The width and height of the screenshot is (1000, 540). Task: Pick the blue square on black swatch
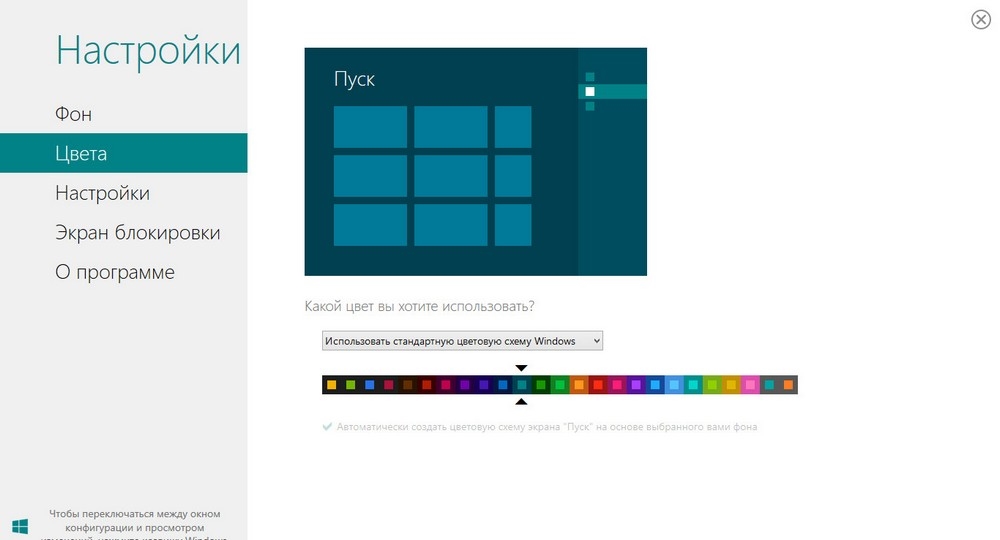tap(370, 384)
